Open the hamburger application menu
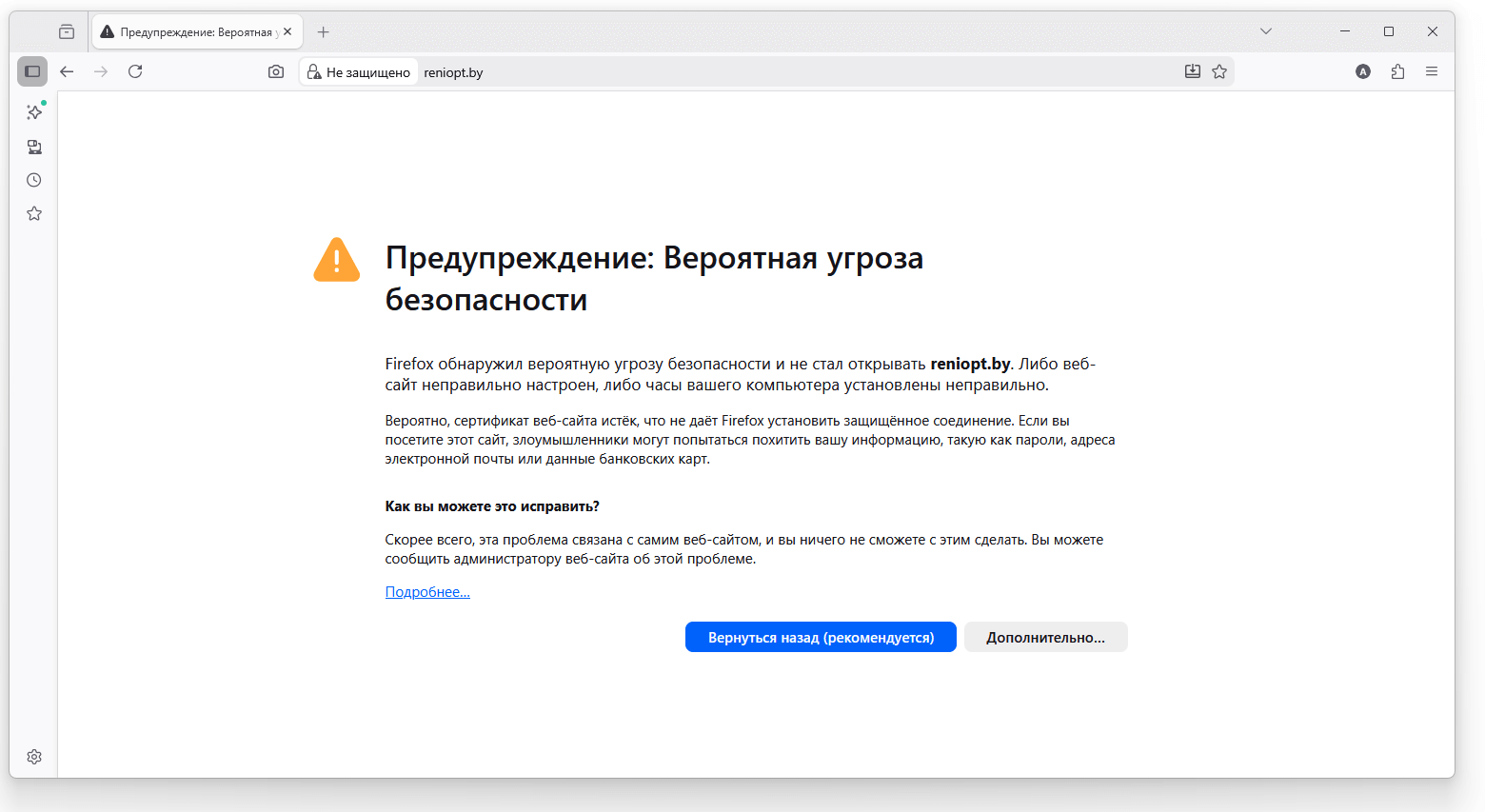The width and height of the screenshot is (1485, 812). pyautogui.click(x=1432, y=71)
